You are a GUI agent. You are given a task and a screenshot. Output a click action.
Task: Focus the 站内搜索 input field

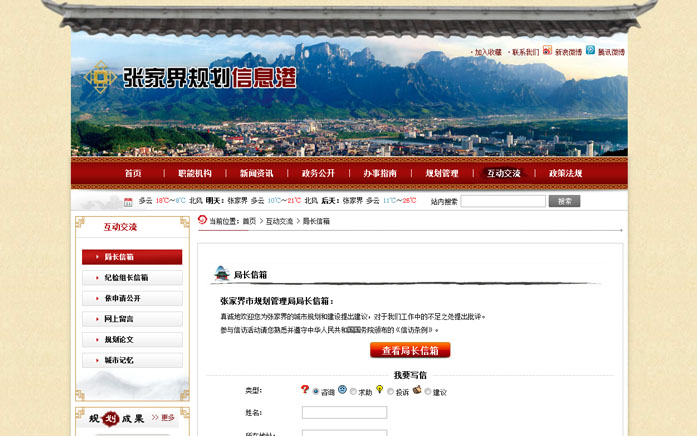tap(503, 201)
